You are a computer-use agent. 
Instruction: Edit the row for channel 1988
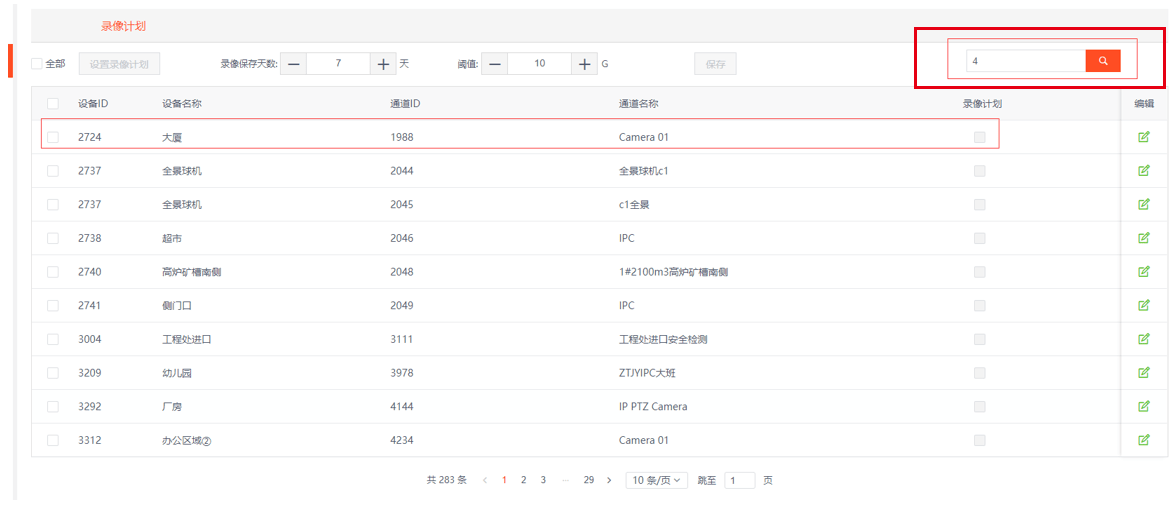1144,137
